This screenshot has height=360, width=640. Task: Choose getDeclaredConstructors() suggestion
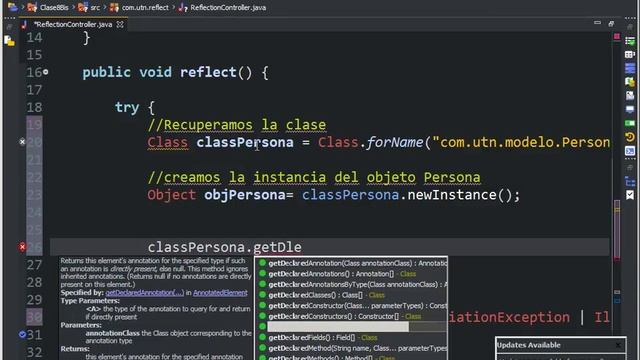pyautogui.click(x=352, y=316)
